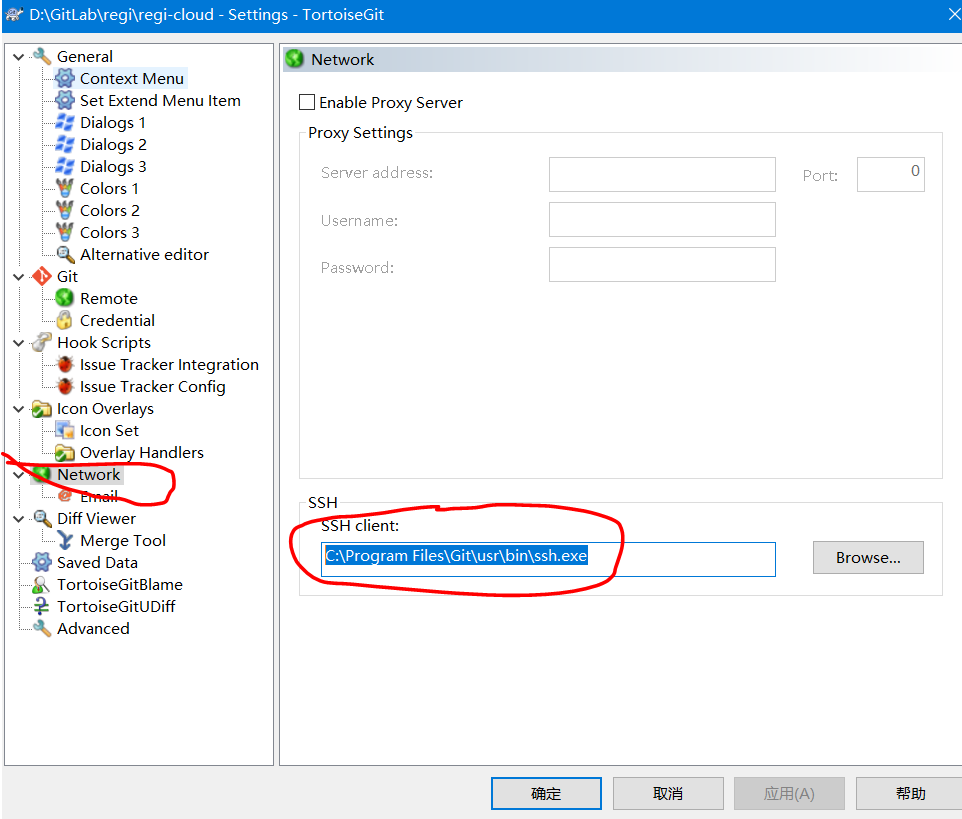Screen dimensions: 962x819
Task: Collapse the General tree node
Action: pyautogui.click(x=18, y=57)
